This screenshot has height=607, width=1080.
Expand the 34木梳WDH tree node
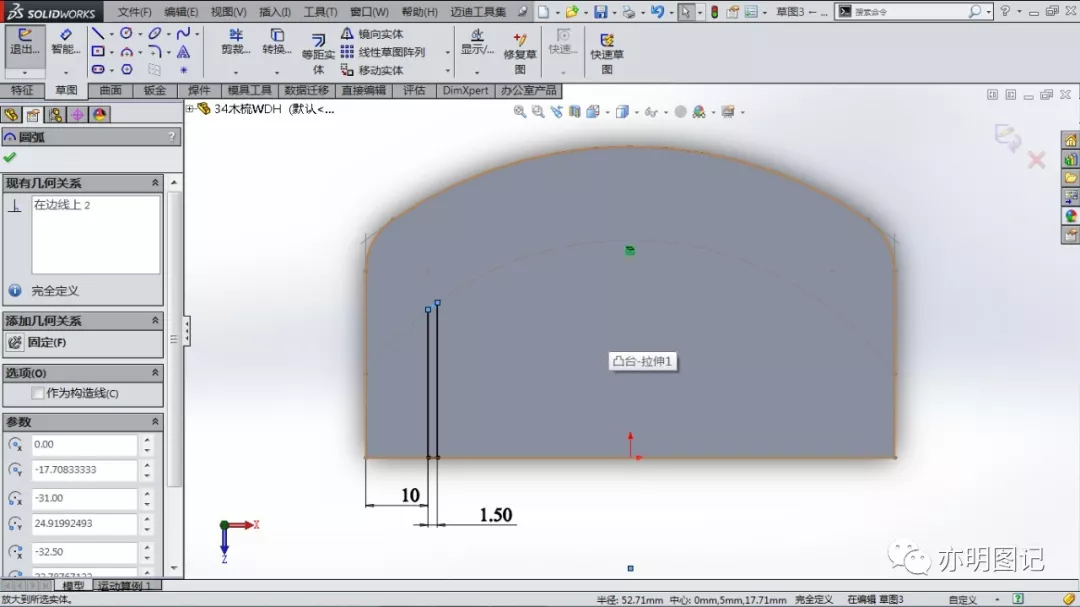pos(190,108)
